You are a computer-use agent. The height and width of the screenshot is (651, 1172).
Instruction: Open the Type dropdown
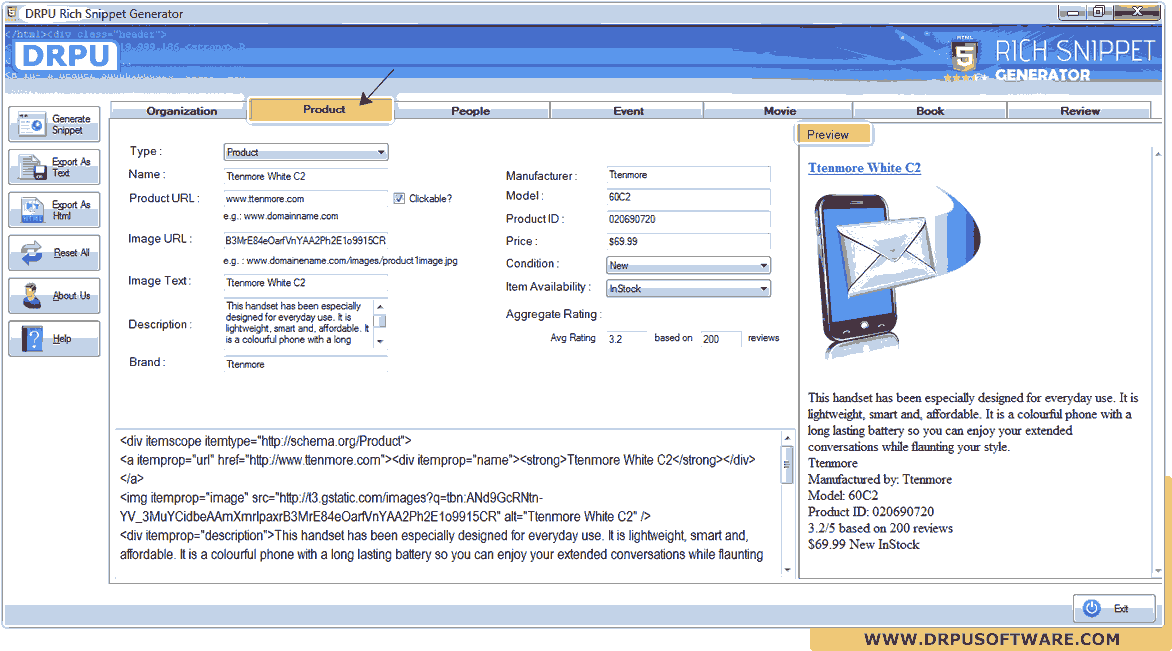point(306,152)
